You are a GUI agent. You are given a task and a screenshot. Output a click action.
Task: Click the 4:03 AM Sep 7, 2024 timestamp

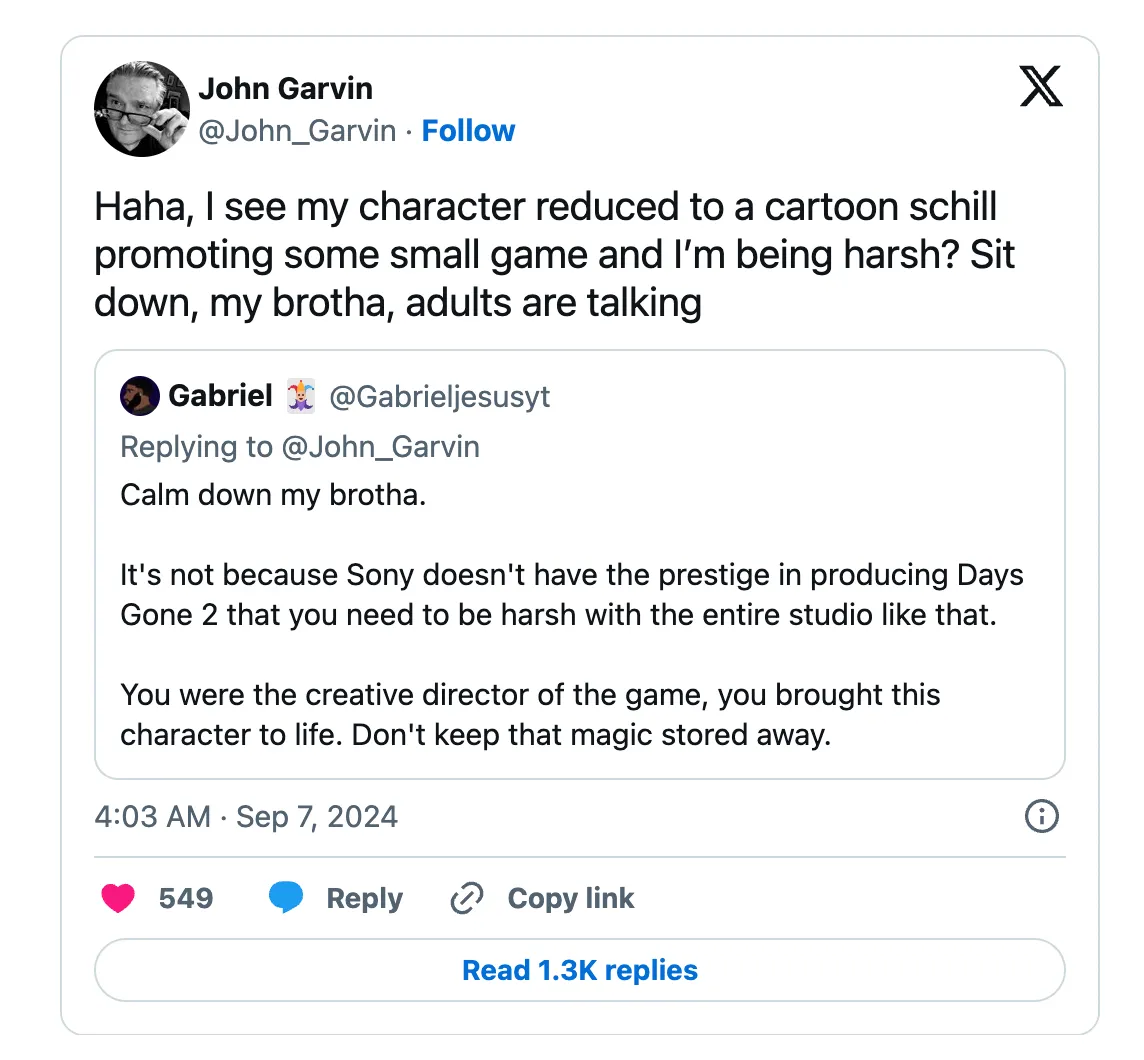pos(246,817)
